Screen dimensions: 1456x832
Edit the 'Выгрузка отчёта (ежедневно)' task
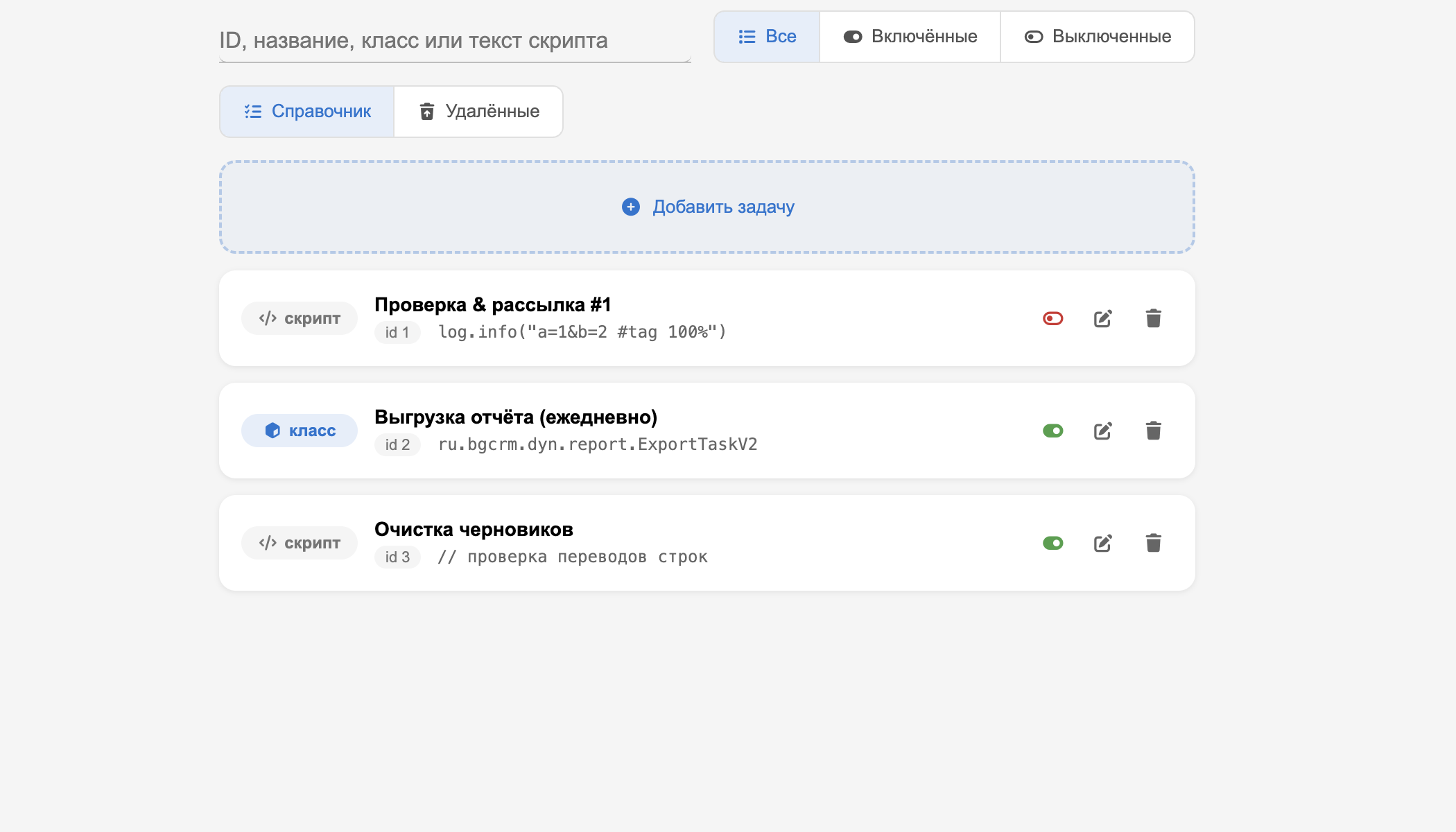pos(1103,431)
